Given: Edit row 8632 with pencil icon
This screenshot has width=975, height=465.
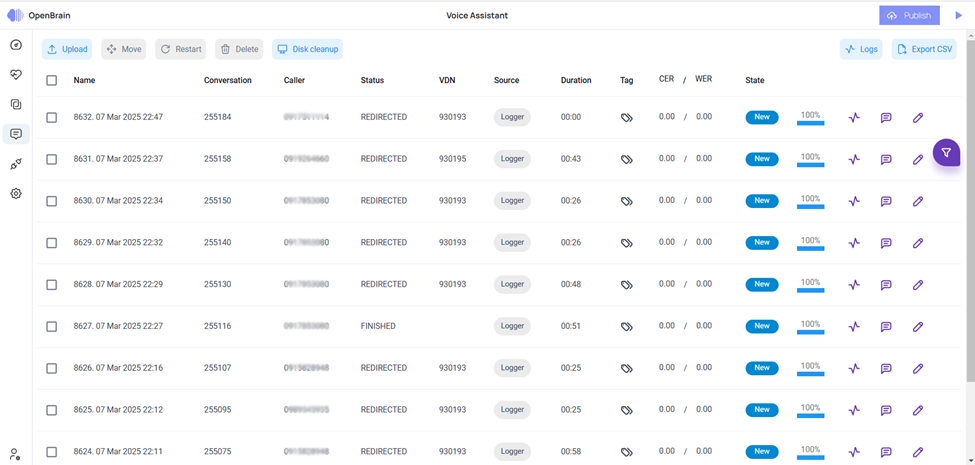Looking at the screenshot, I should coord(918,117).
